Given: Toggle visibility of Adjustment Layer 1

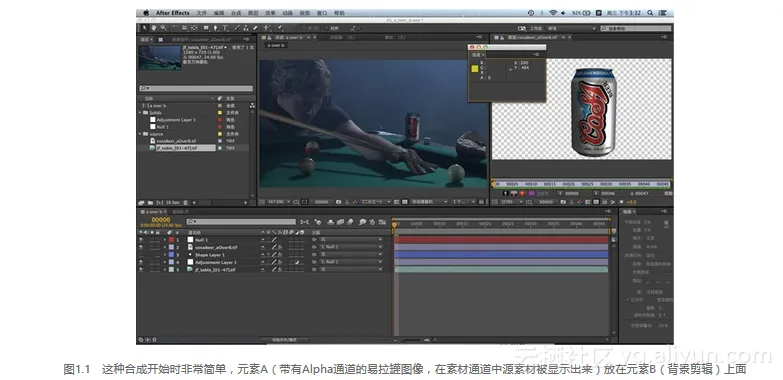Looking at the screenshot, I should (x=141, y=262).
